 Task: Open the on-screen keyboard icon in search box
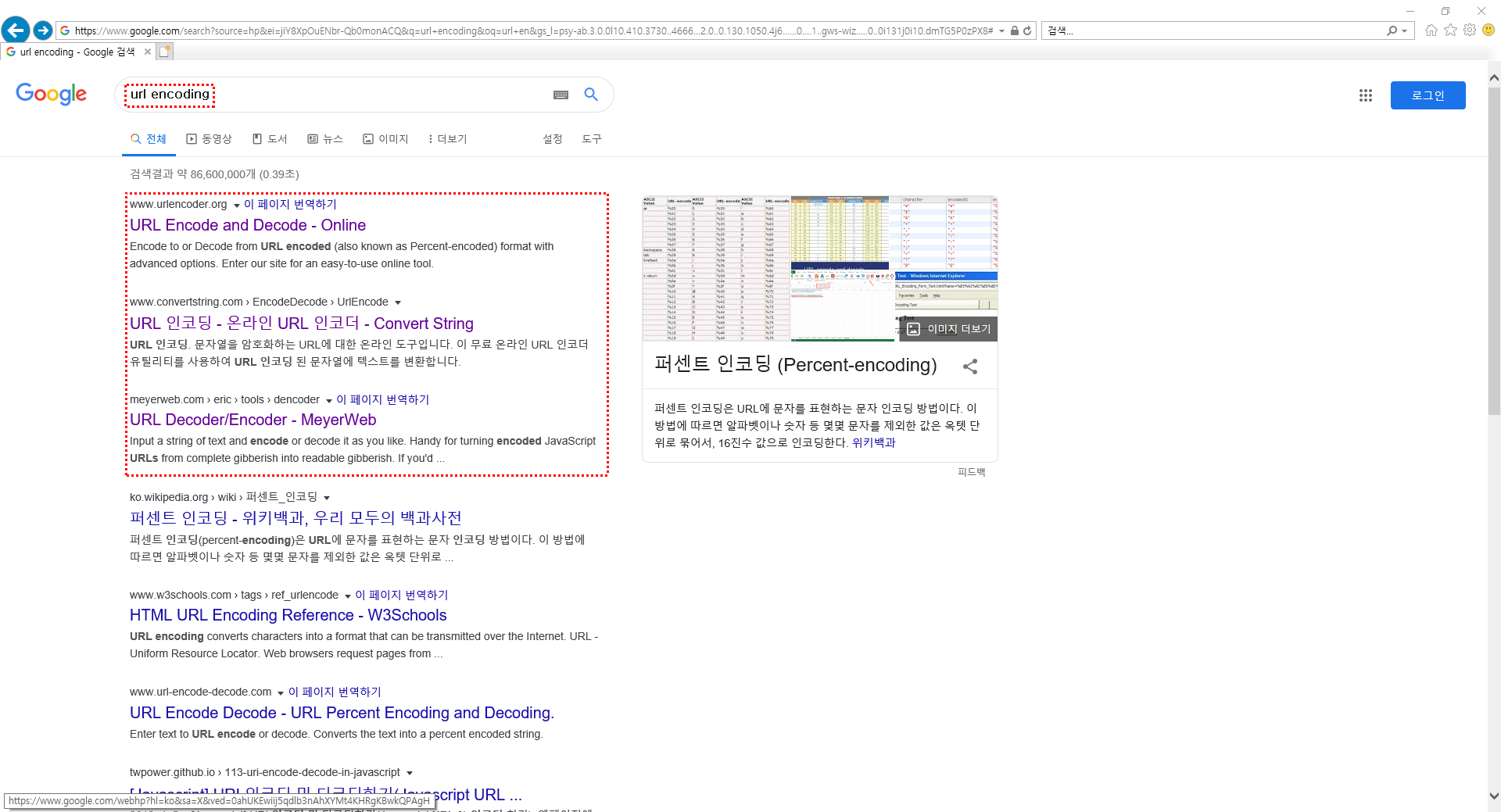pos(561,95)
